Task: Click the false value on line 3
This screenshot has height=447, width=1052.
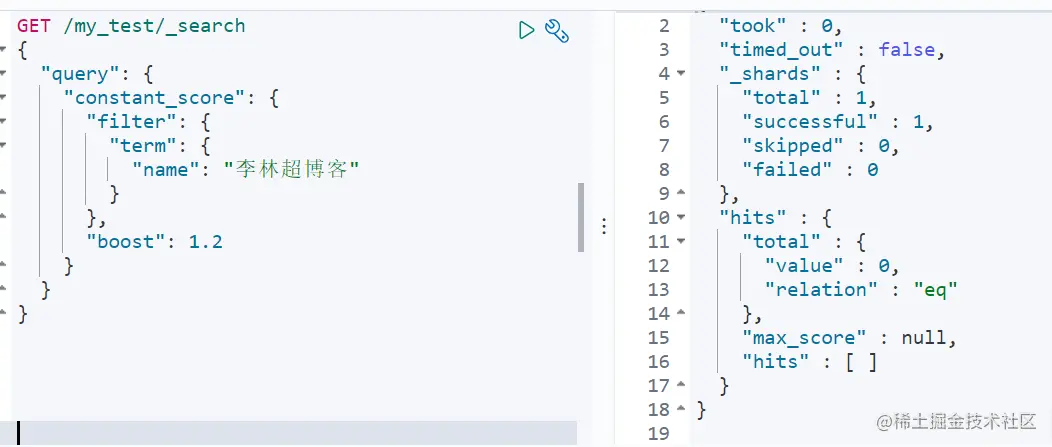Action: click(x=906, y=50)
